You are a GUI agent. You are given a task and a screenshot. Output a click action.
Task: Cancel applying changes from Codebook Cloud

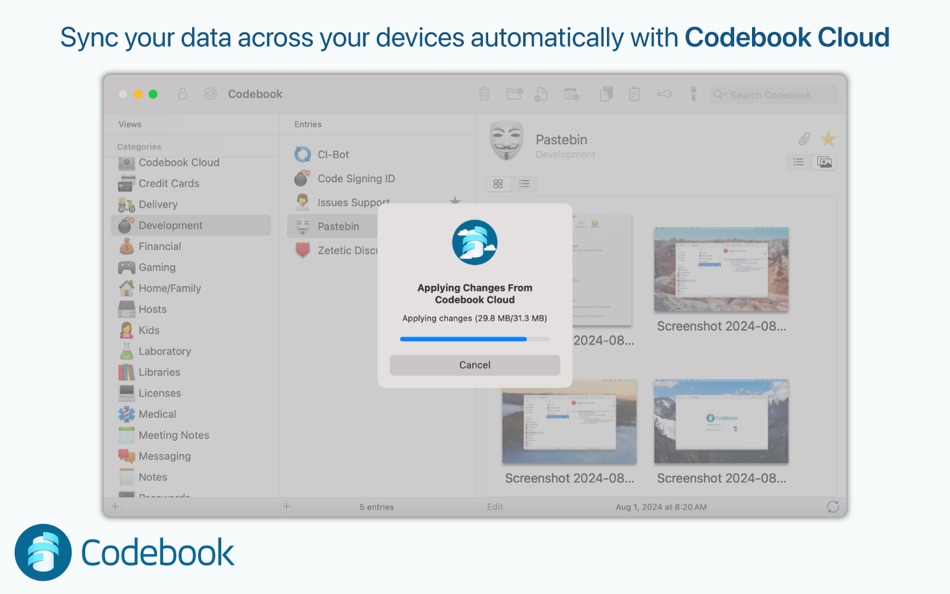pyautogui.click(x=474, y=365)
